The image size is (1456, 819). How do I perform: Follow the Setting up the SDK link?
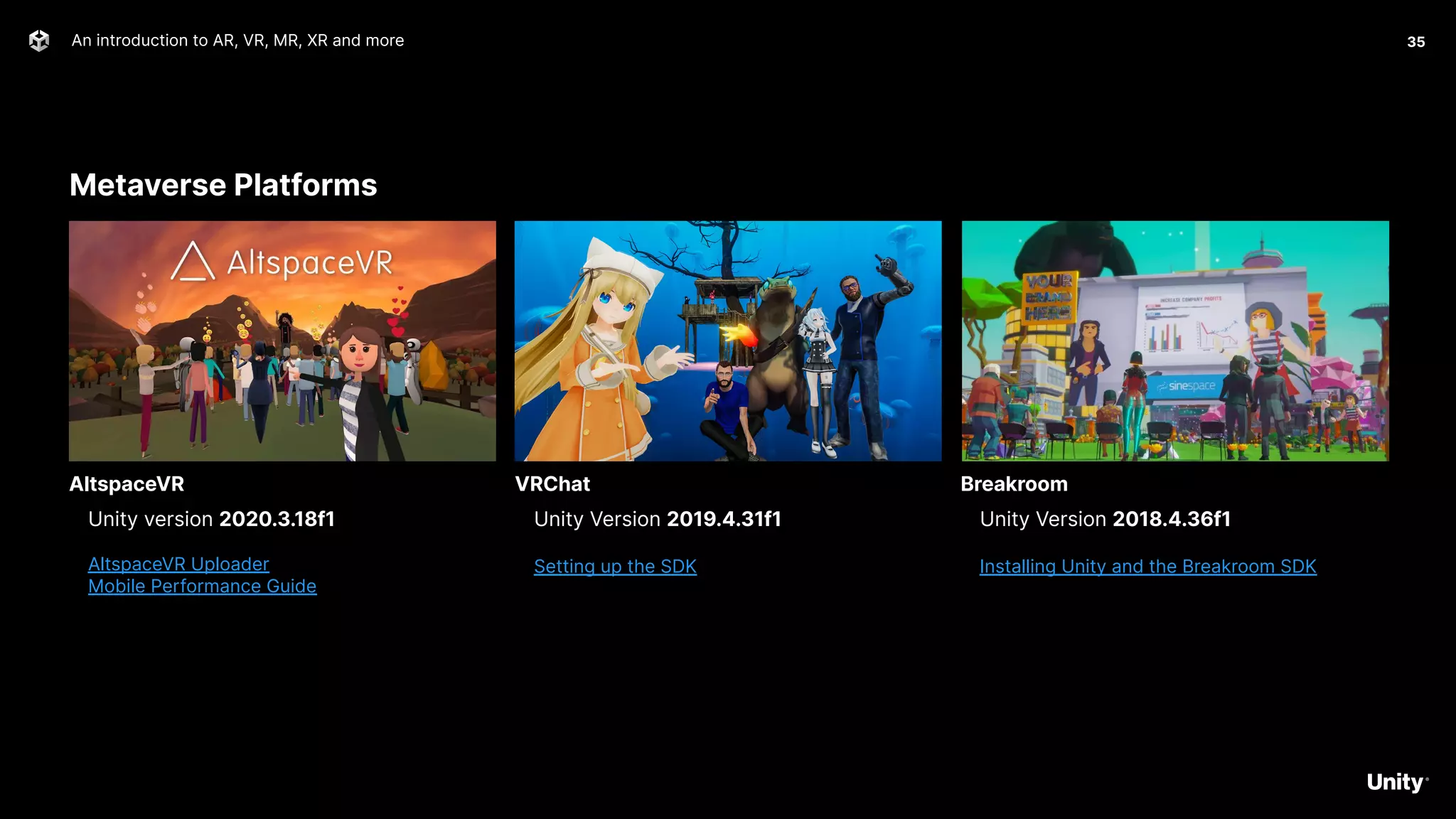tap(615, 567)
